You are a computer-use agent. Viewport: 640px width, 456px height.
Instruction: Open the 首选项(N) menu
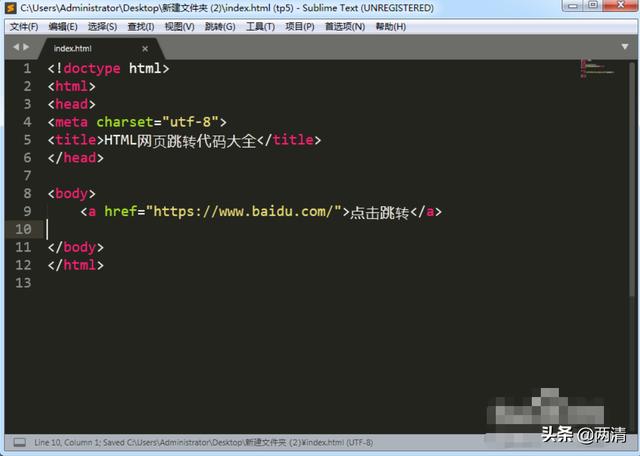click(343, 26)
